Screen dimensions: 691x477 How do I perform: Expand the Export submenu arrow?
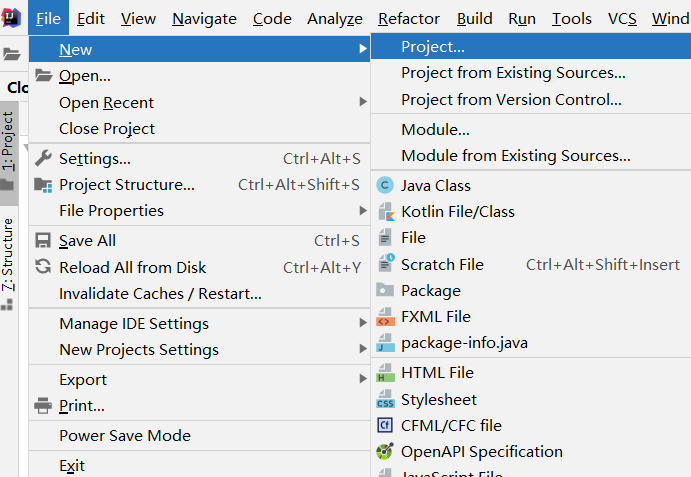[363, 379]
